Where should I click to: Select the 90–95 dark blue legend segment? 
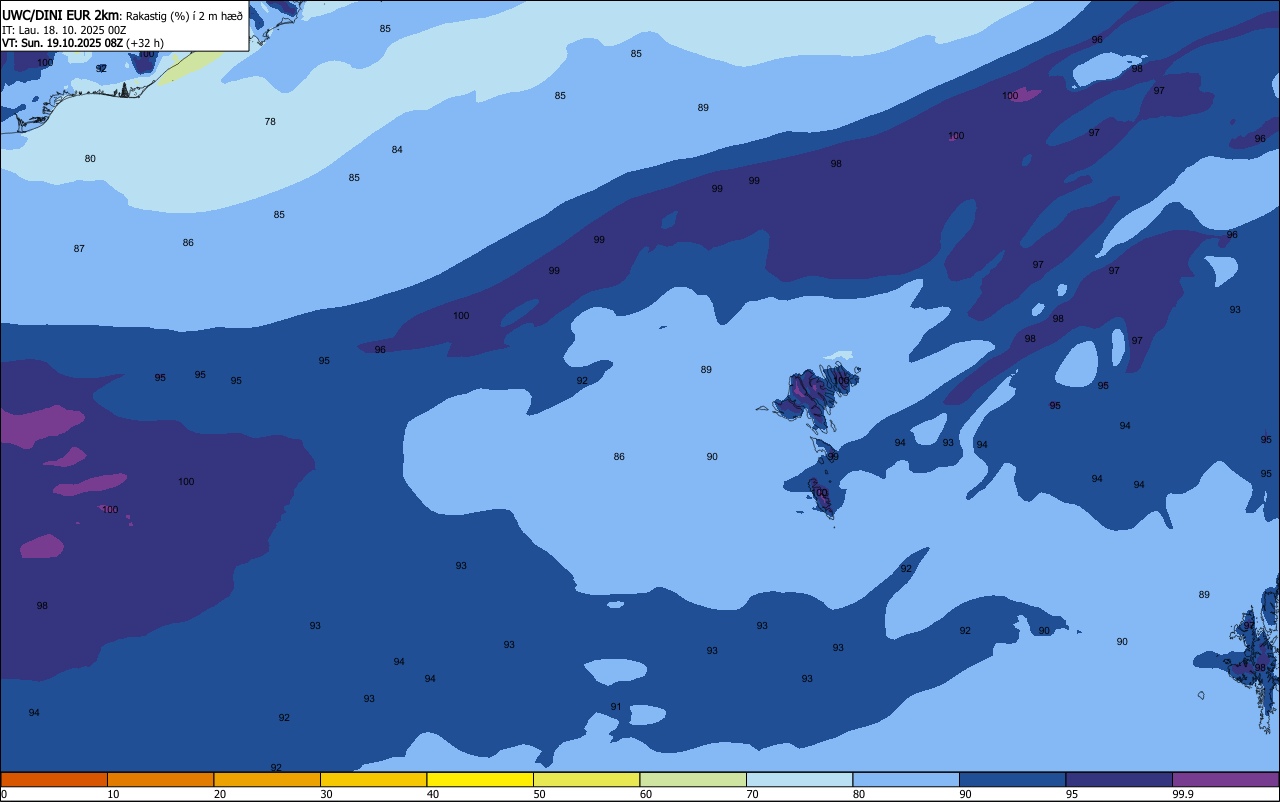[1012, 779]
